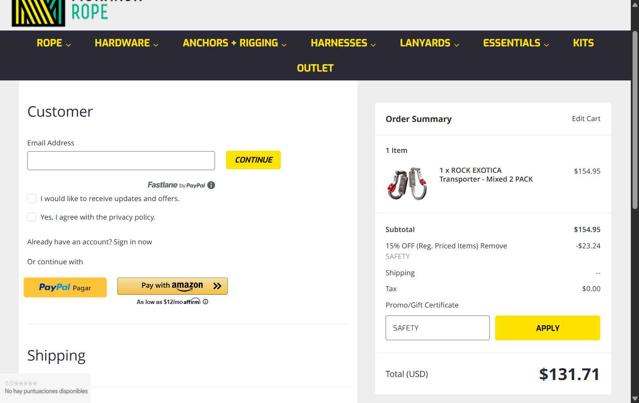
Task: Go to the OUTLET menu item
Action: tap(315, 68)
